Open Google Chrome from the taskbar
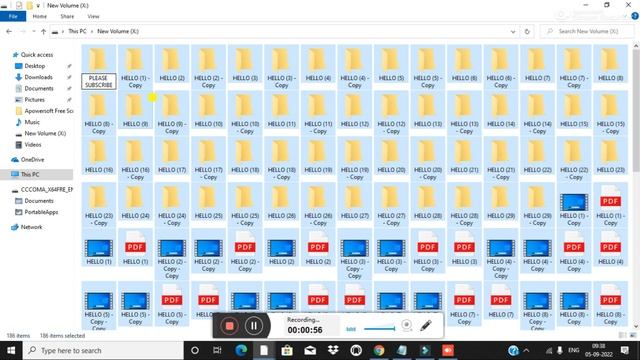Viewport: 640px width, 360px height. click(x=379, y=350)
